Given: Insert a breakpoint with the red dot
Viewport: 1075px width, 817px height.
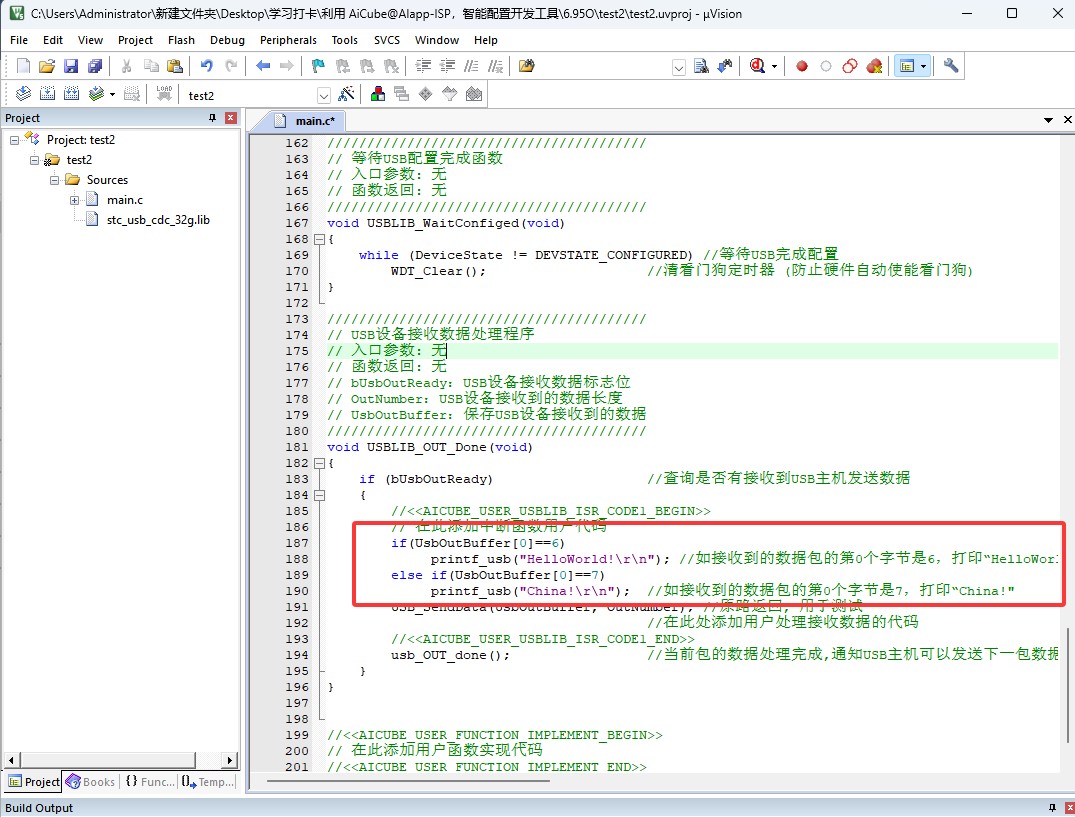Looking at the screenshot, I should (x=801, y=66).
